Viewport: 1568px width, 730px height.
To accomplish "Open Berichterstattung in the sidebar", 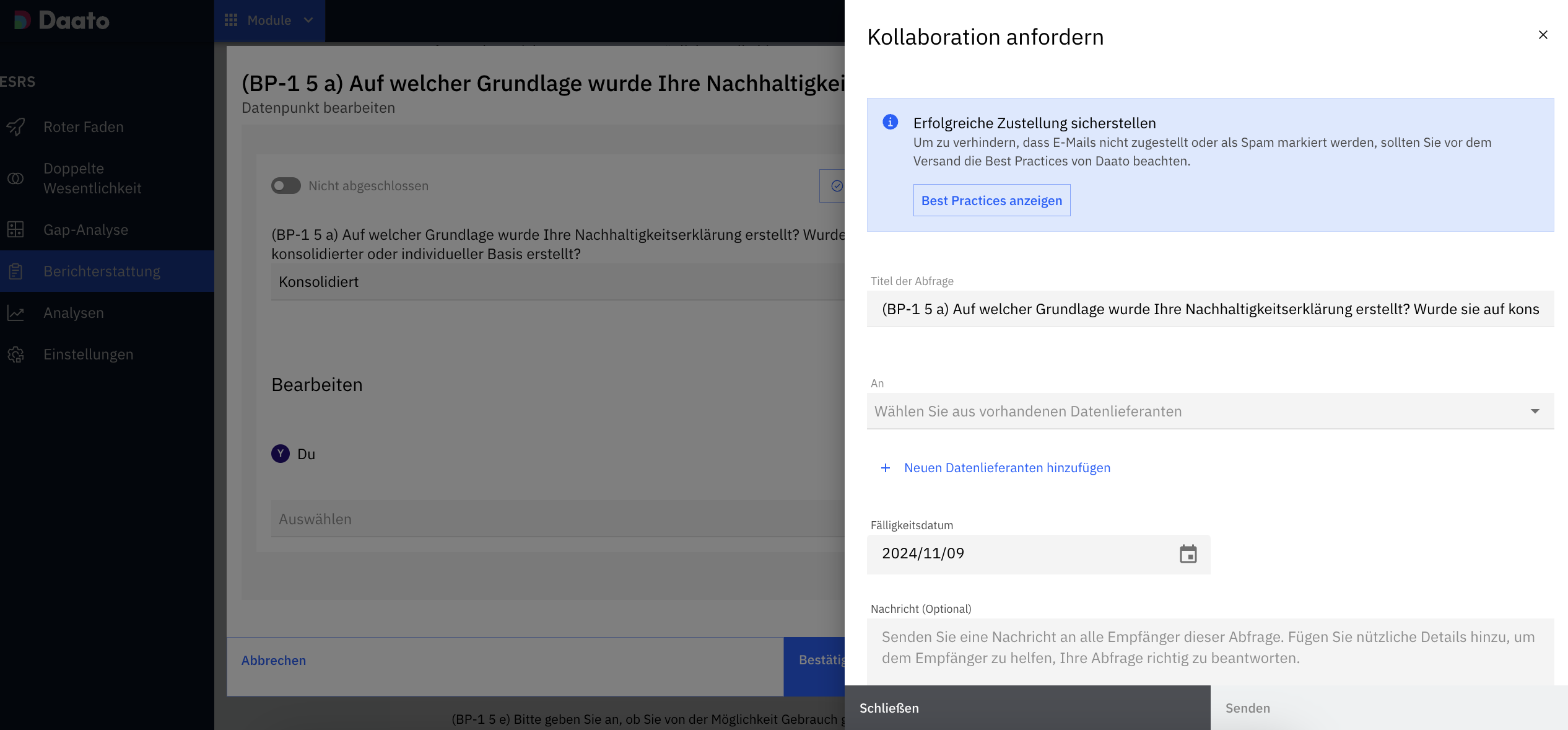I will click(102, 271).
